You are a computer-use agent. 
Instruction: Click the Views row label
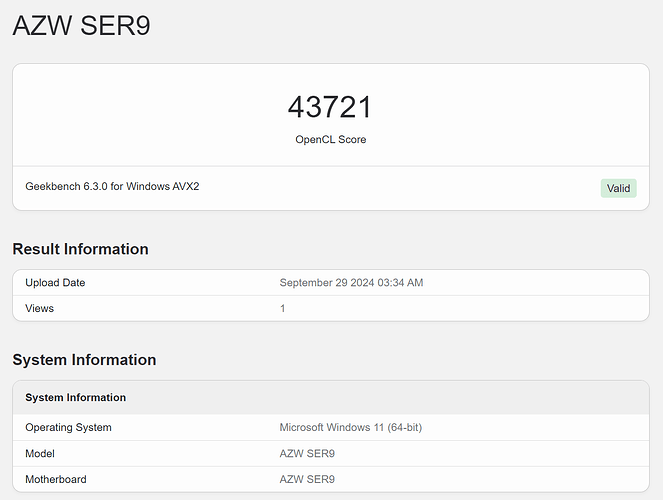pyautogui.click(x=39, y=309)
